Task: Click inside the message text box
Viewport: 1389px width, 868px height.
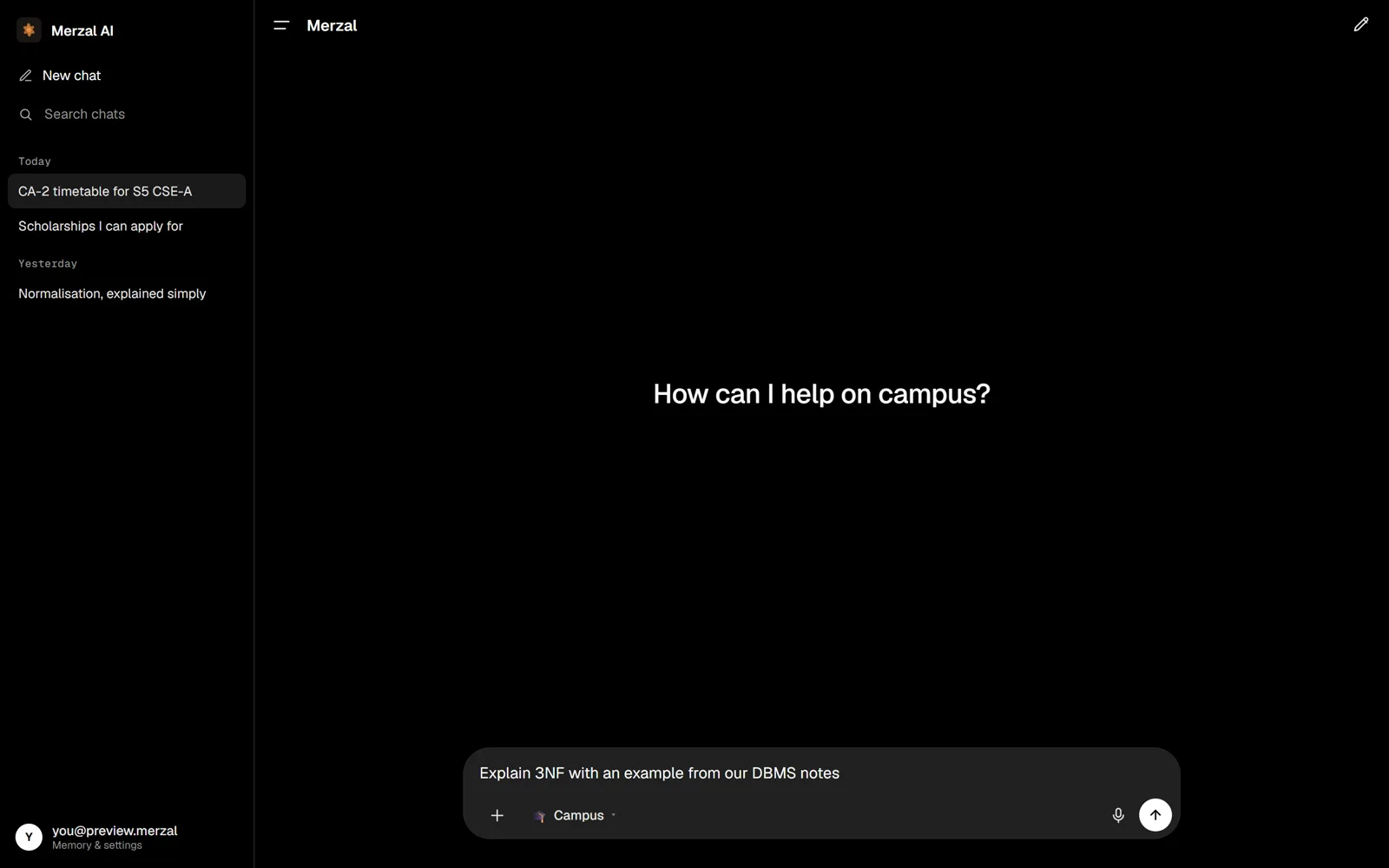Action: (x=821, y=773)
